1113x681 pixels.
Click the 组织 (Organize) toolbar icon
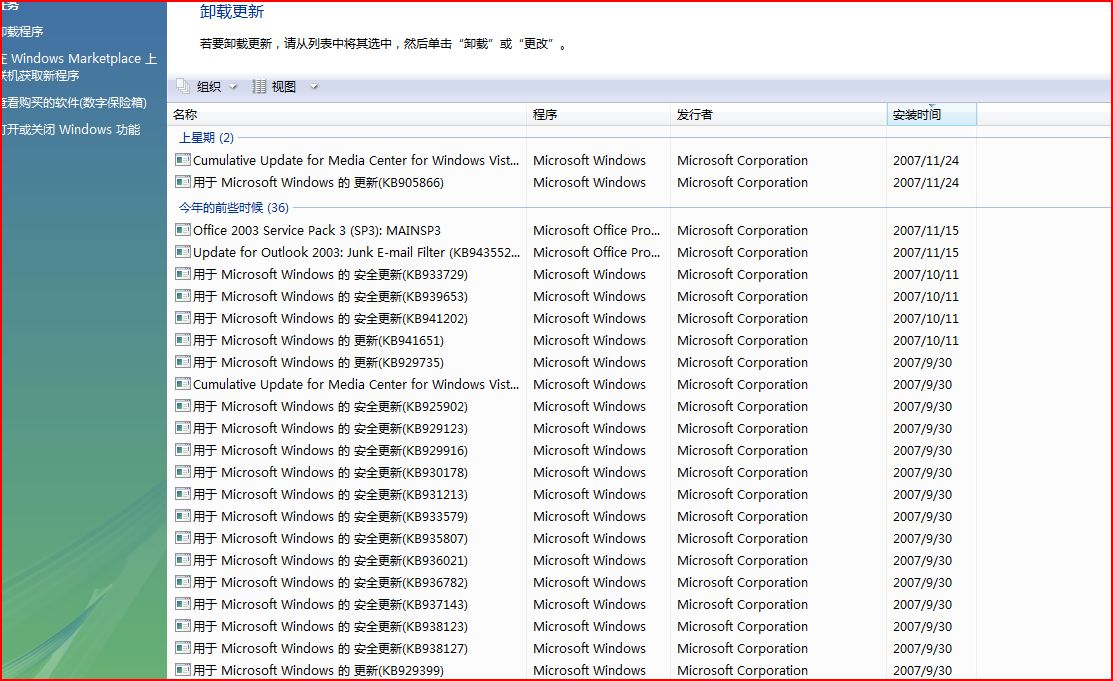pos(182,86)
